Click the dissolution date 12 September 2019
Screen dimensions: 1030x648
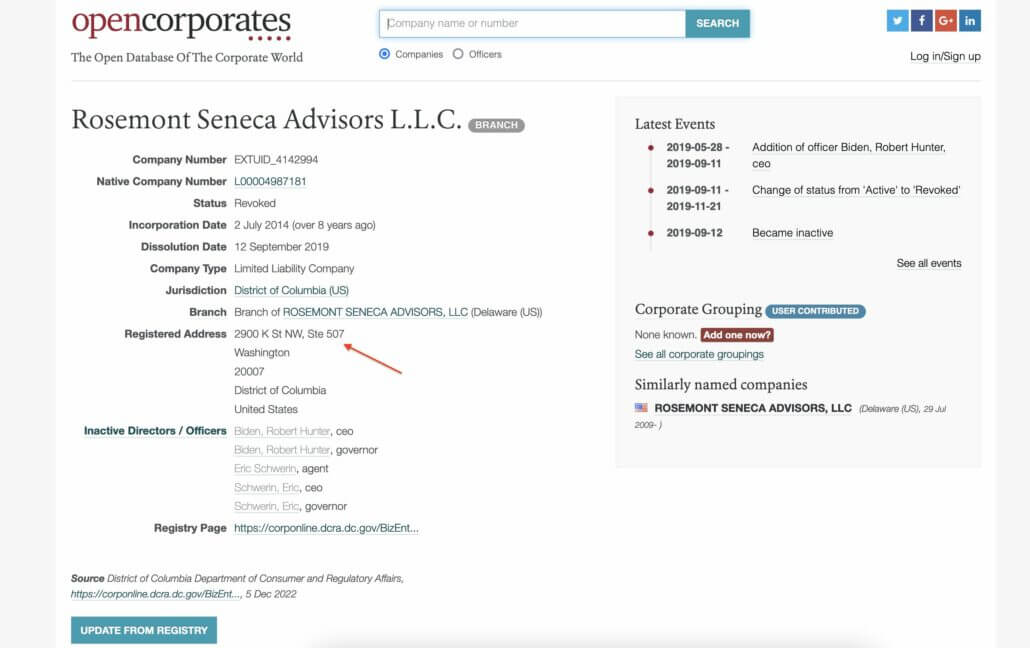tap(281, 246)
